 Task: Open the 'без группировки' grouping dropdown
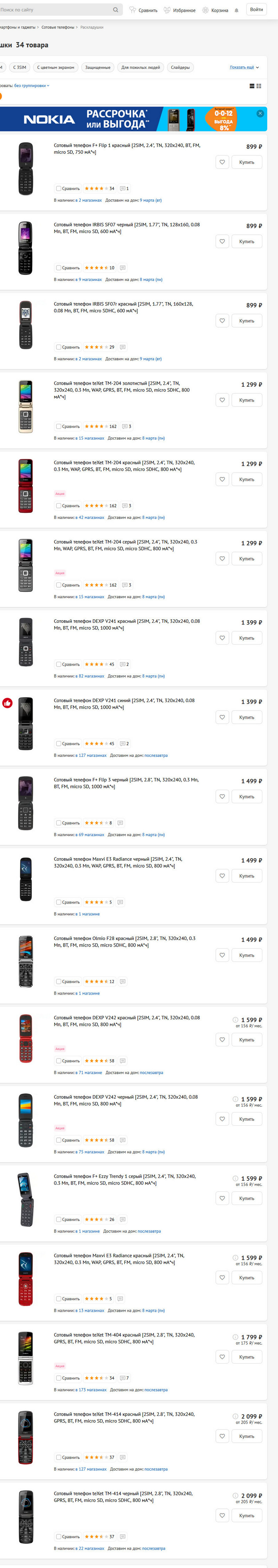(x=32, y=86)
